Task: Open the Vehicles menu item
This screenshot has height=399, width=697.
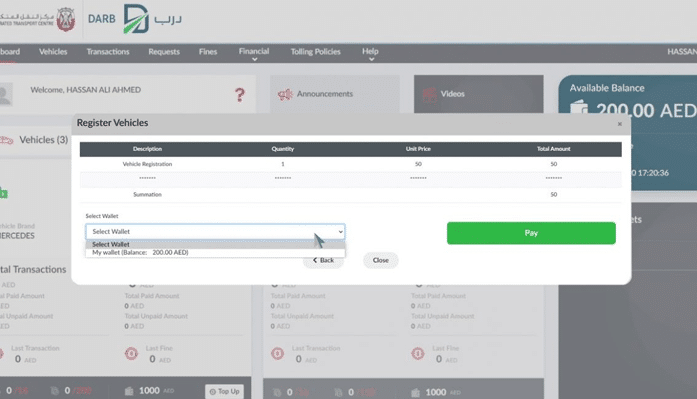Action: click(x=53, y=52)
